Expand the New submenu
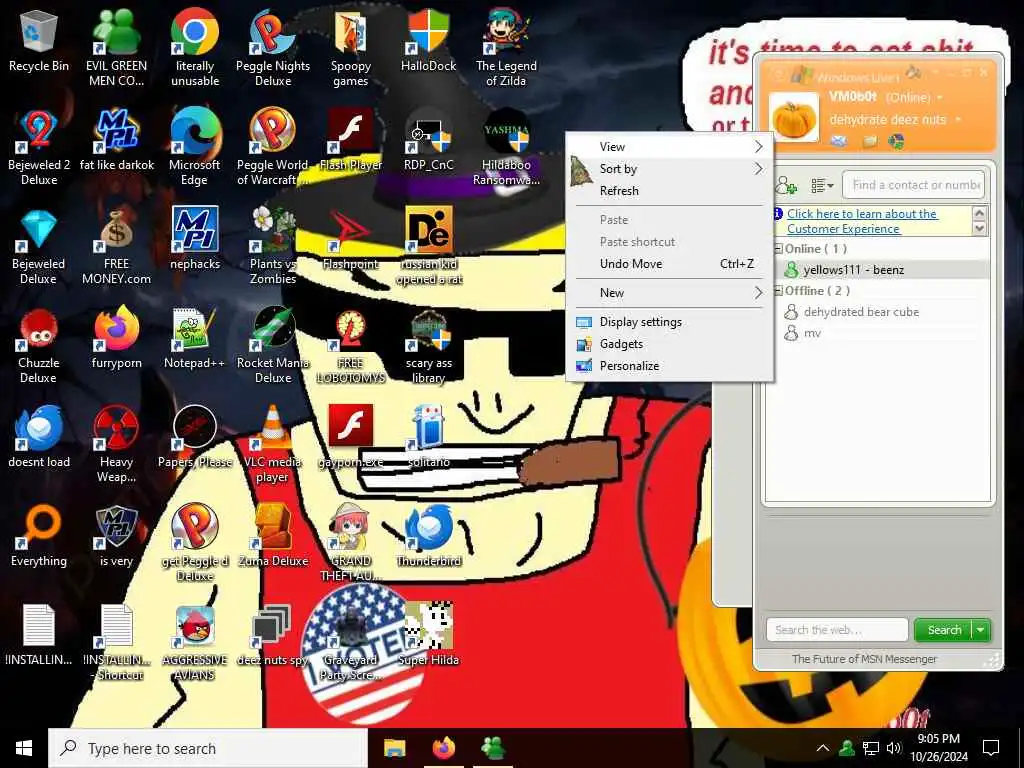Image resolution: width=1024 pixels, height=768 pixels. pos(669,293)
